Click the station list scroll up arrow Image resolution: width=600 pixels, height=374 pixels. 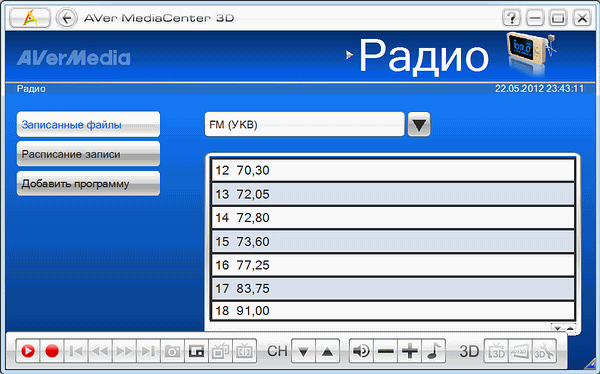click(570, 328)
